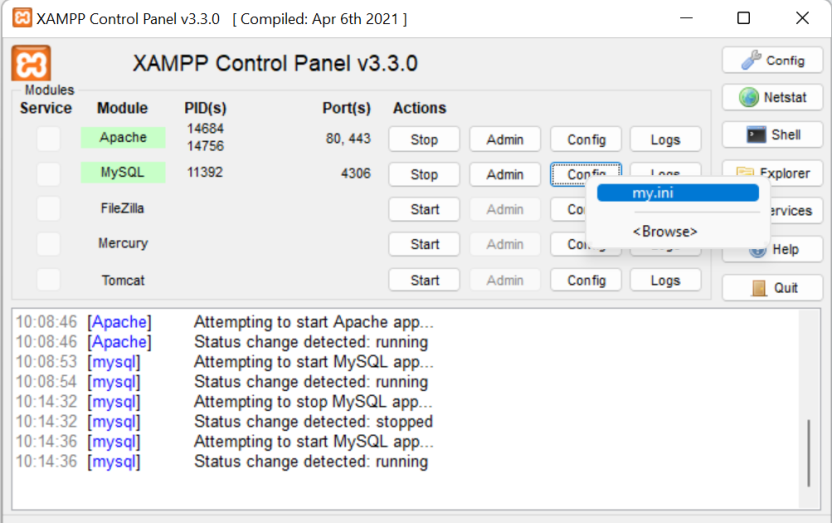
Task: Stop the Apache module
Action: click(424, 140)
